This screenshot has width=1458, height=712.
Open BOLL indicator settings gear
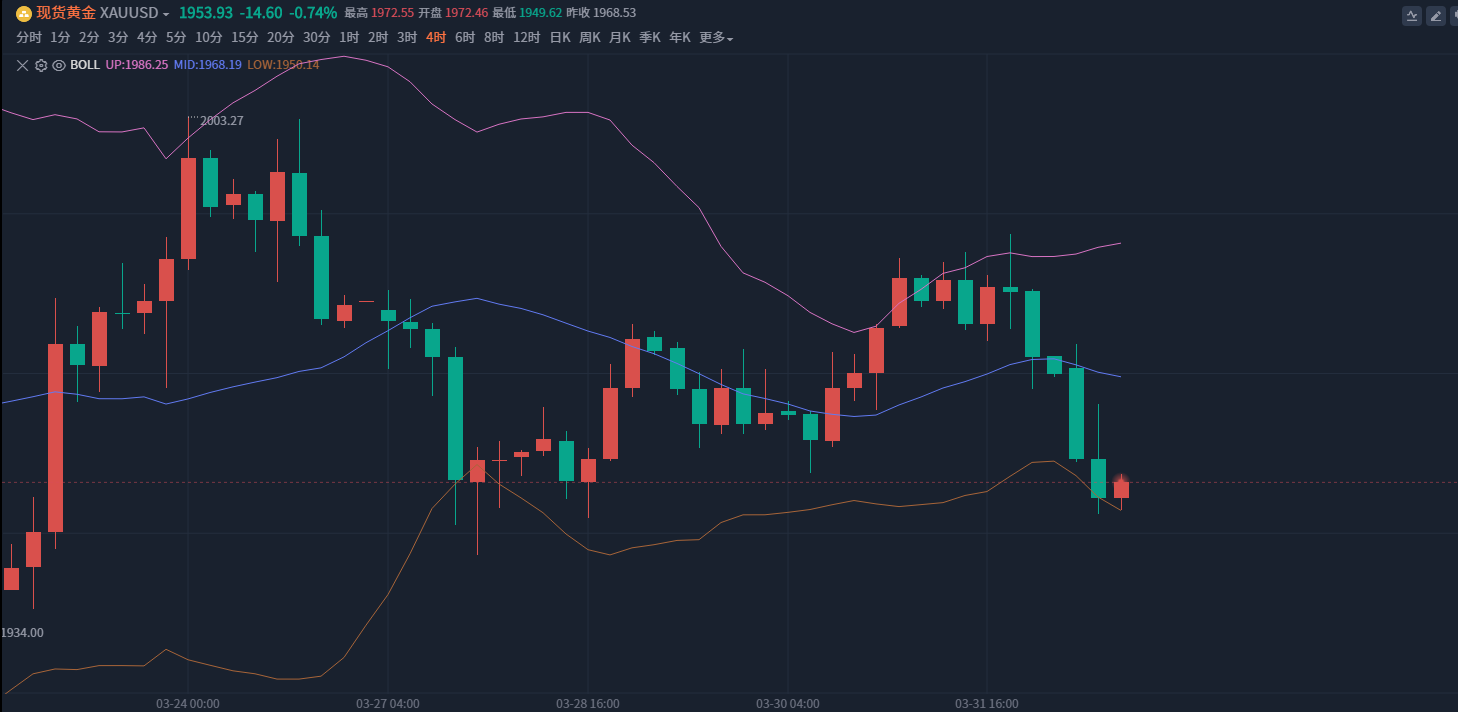tap(41, 65)
